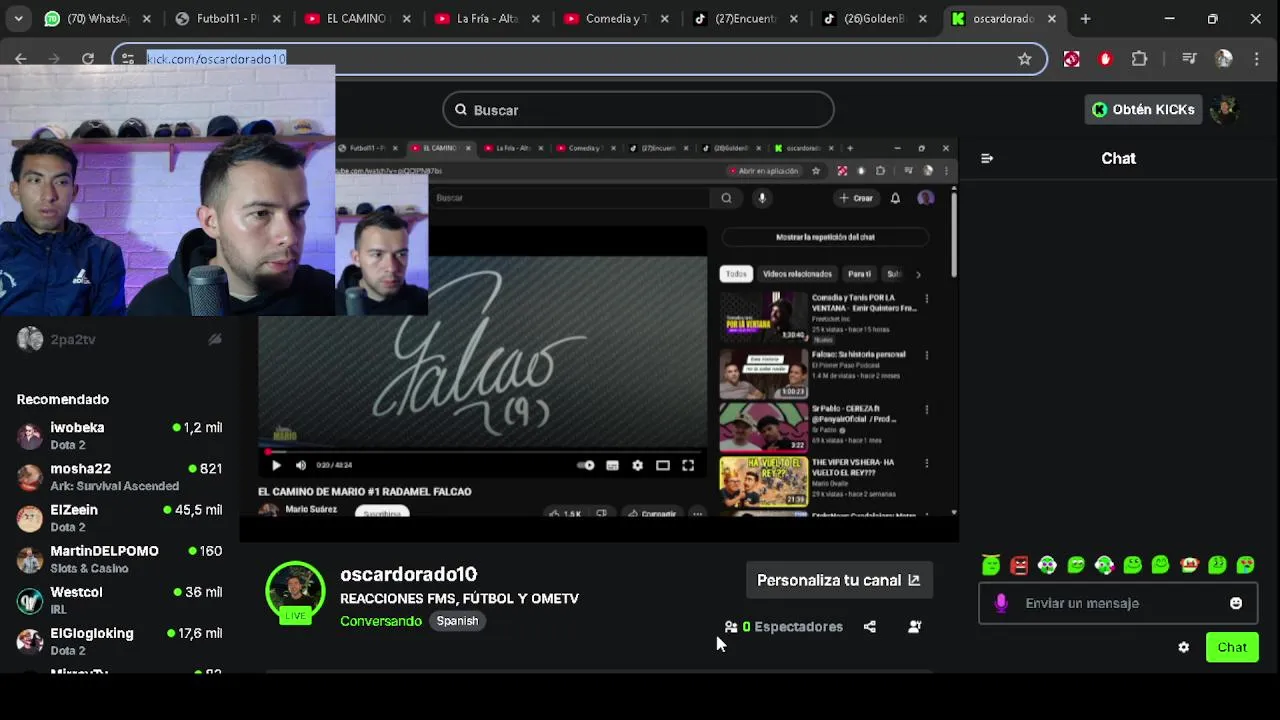View site information icon in address bar
Screen dimensions: 1280x720
128,59
